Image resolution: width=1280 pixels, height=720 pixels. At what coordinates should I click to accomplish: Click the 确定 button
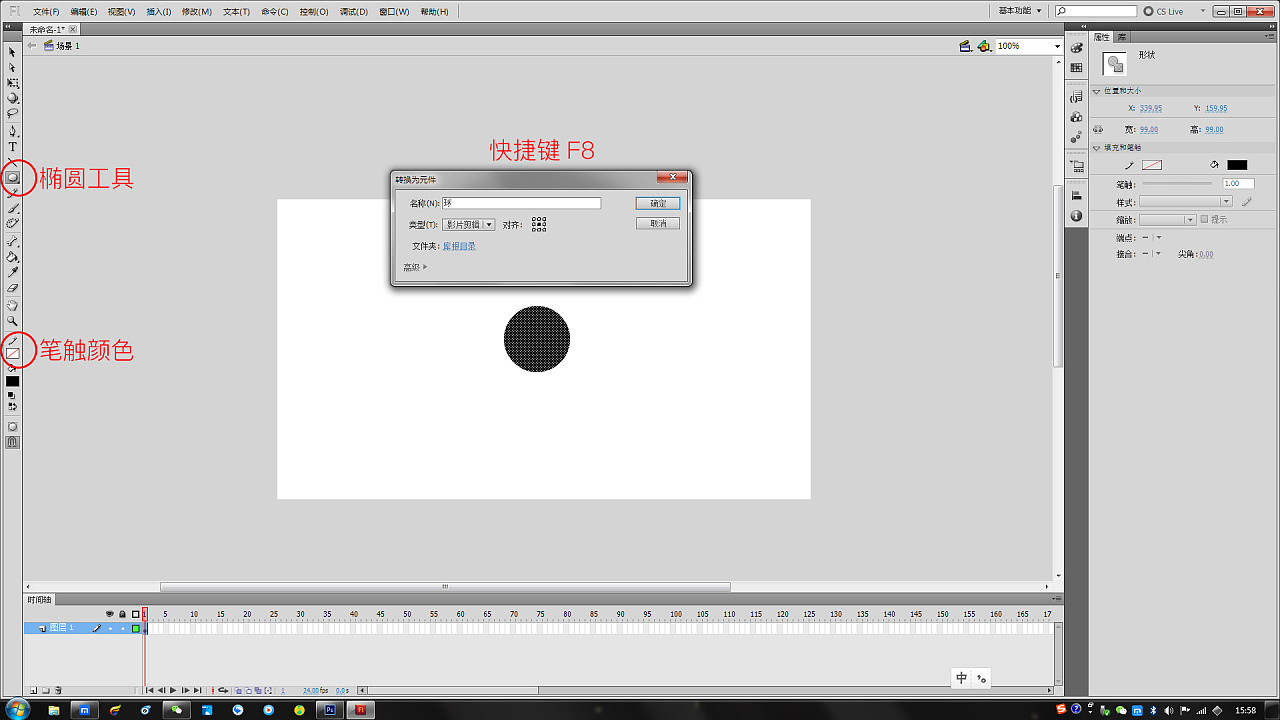tap(658, 203)
